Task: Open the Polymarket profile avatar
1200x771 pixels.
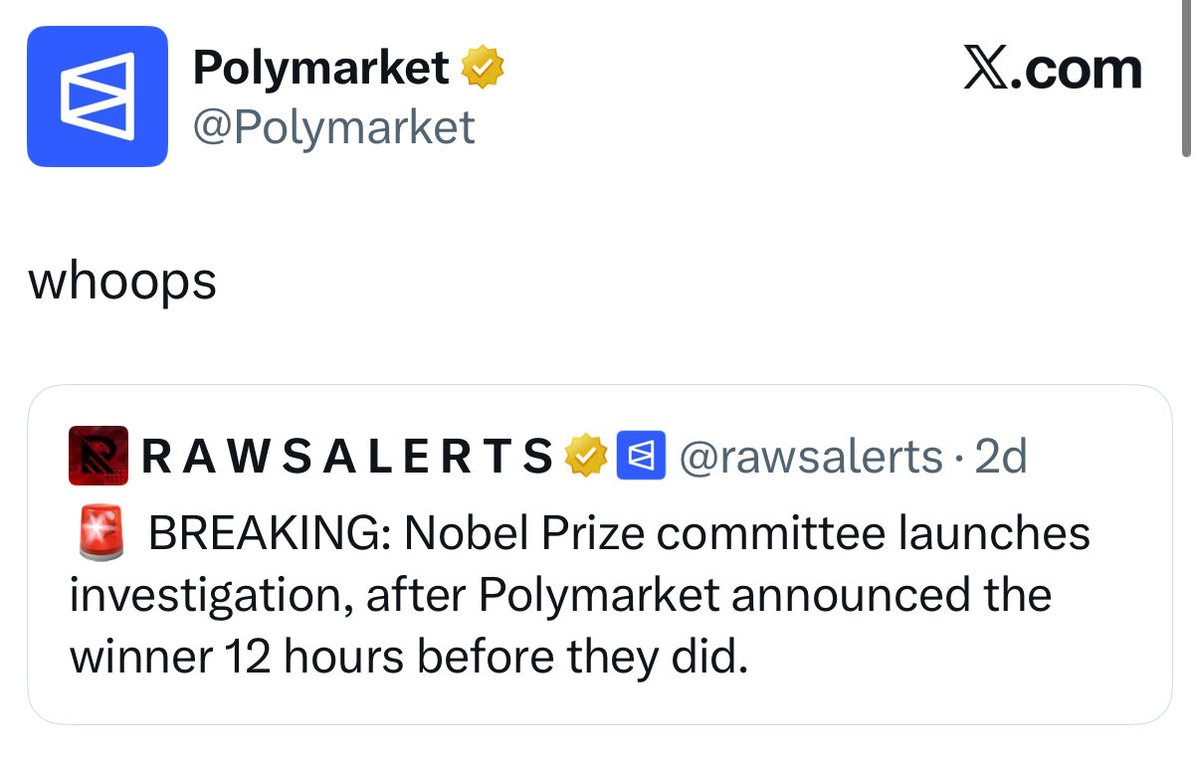Action: (x=97, y=96)
